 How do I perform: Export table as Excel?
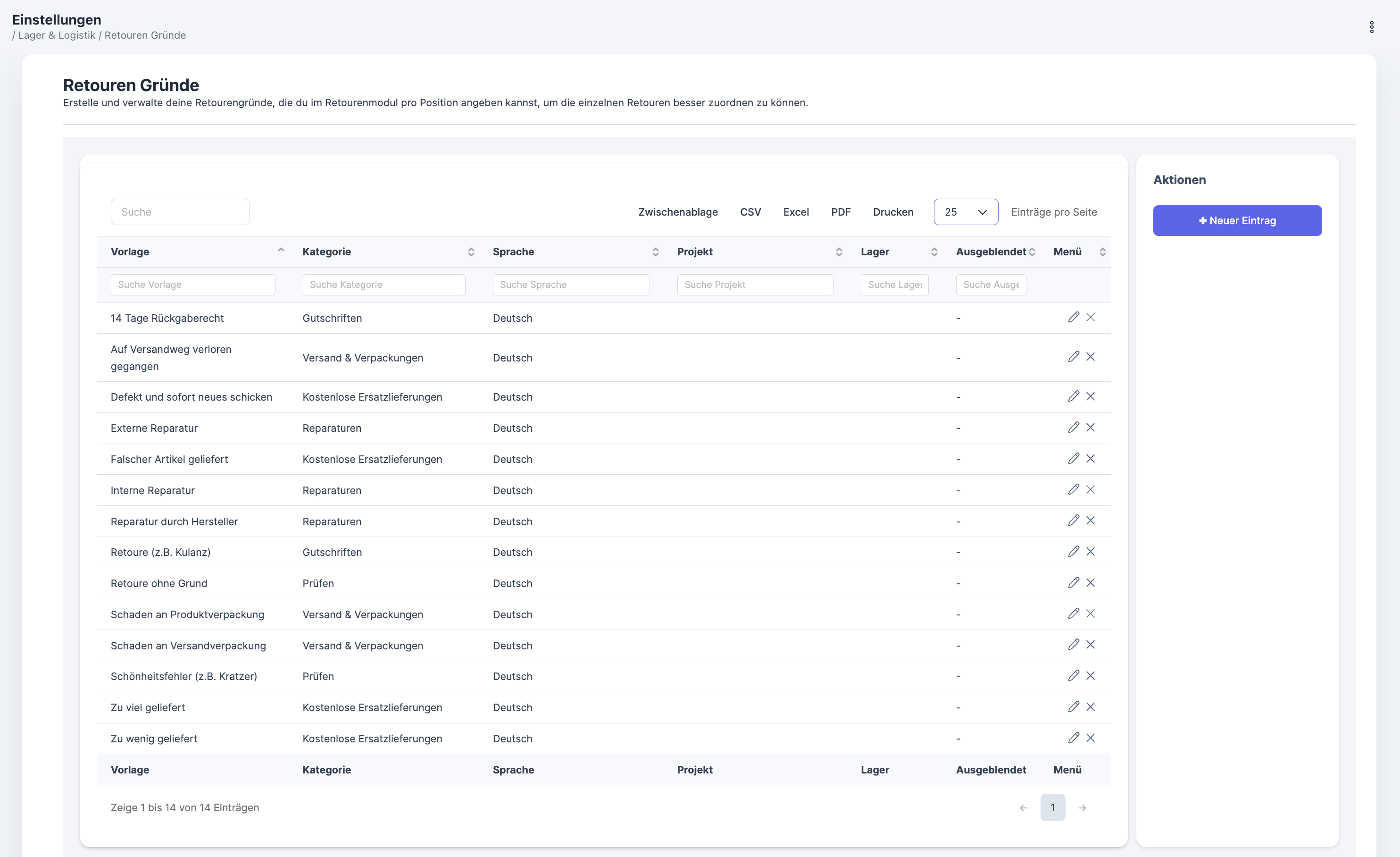pyautogui.click(x=795, y=212)
